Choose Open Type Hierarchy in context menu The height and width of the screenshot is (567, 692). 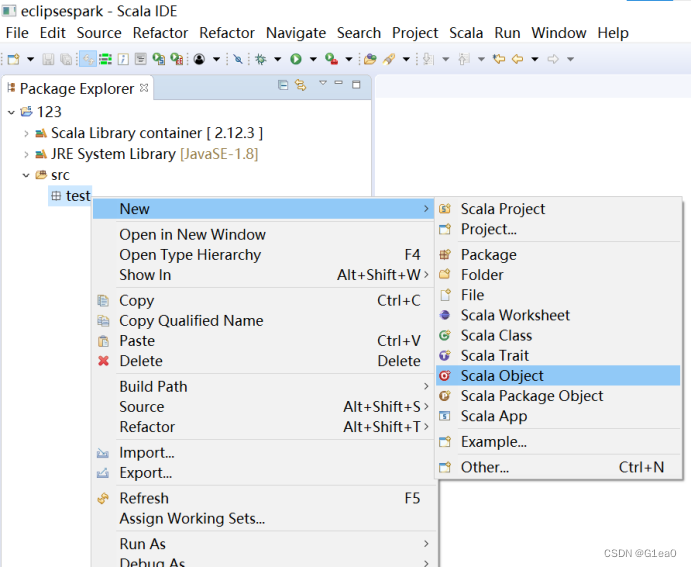264,255
